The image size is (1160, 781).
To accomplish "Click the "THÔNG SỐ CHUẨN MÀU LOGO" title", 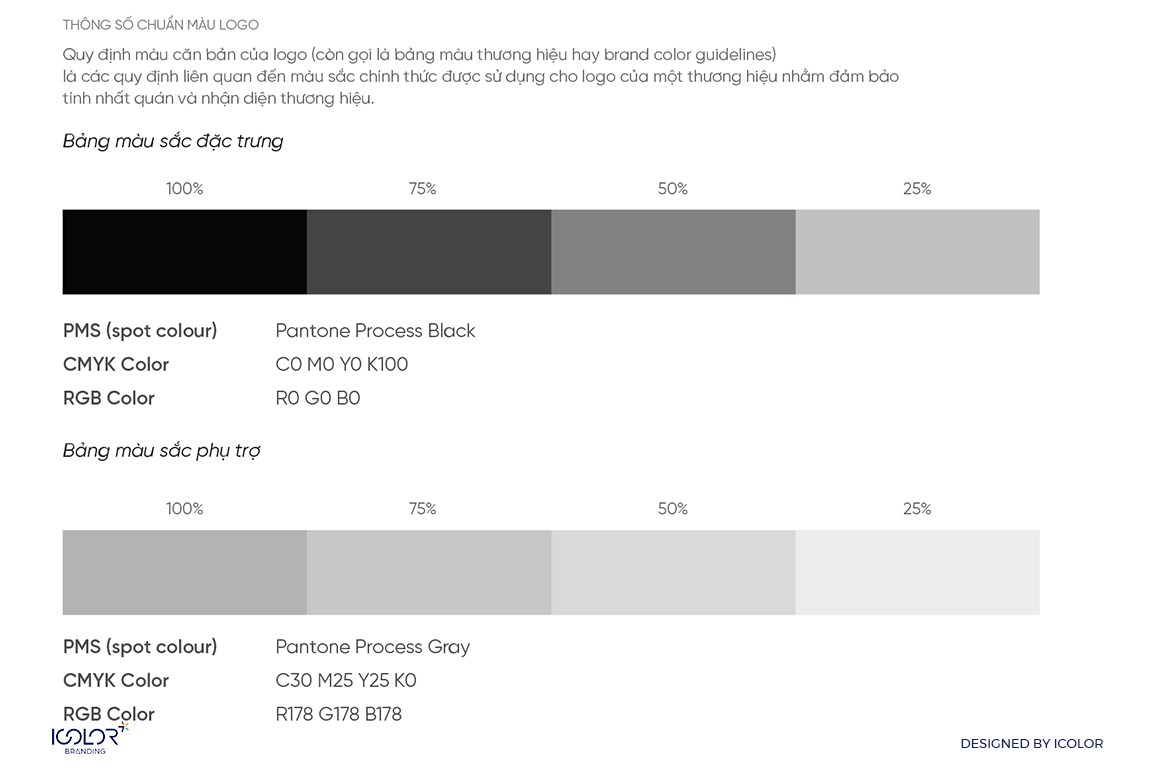I will click(x=160, y=25).
